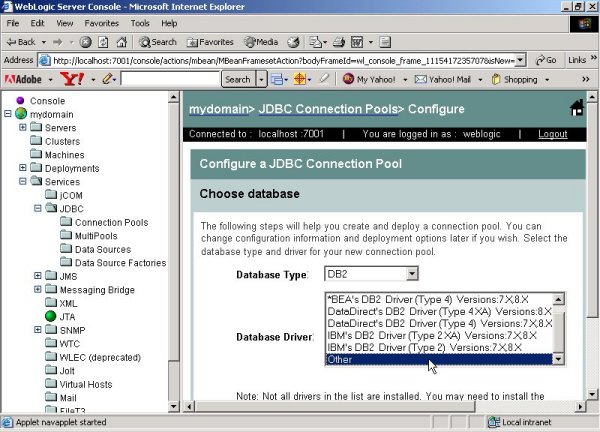The image size is (600, 432).
Task: Click the Discuss toolbar icon
Action: (x=385, y=42)
